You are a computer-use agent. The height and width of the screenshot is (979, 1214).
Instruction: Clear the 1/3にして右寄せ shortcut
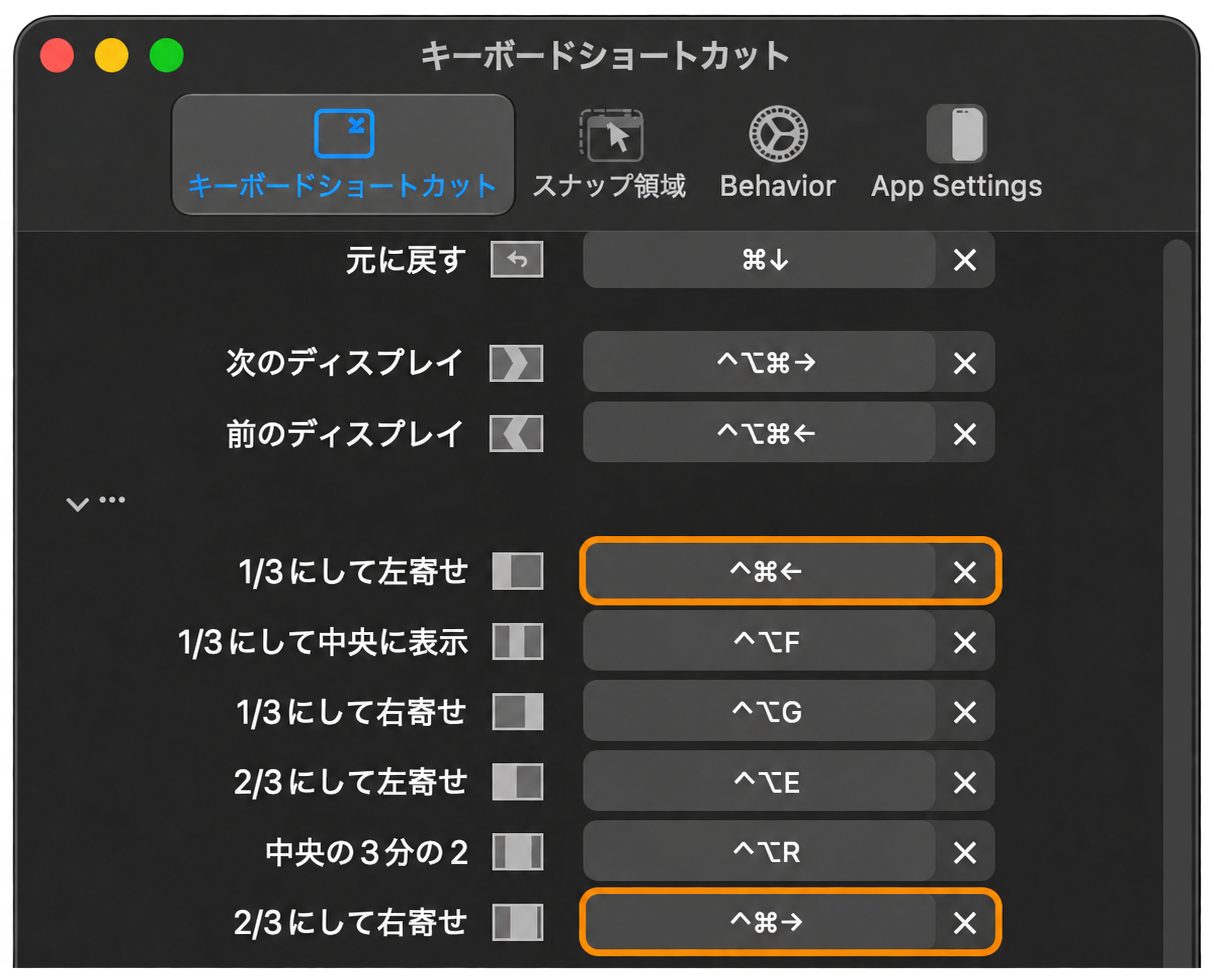click(965, 712)
